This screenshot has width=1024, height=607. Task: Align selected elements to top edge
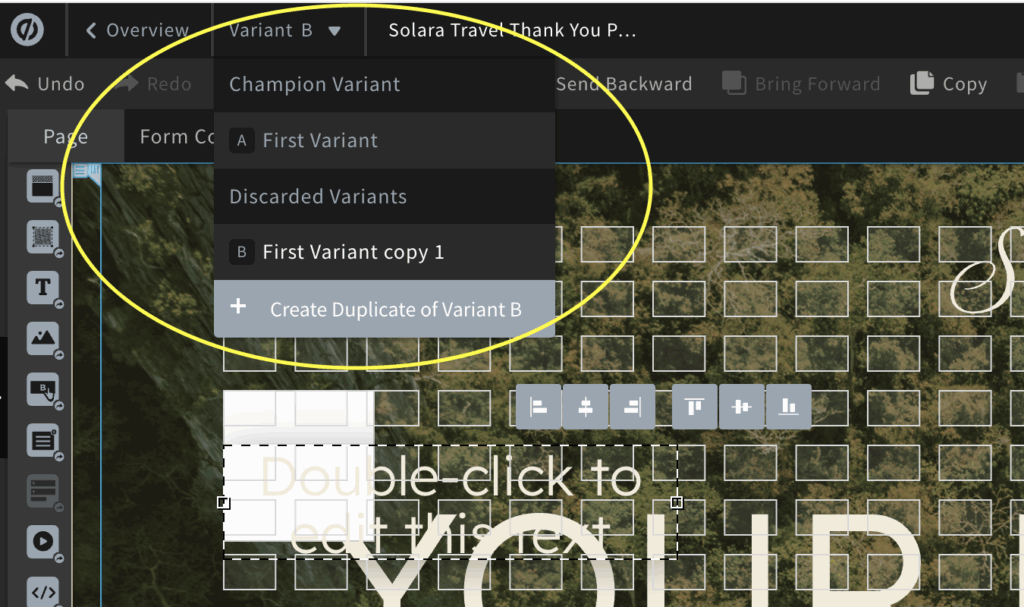click(x=694, y=407)
